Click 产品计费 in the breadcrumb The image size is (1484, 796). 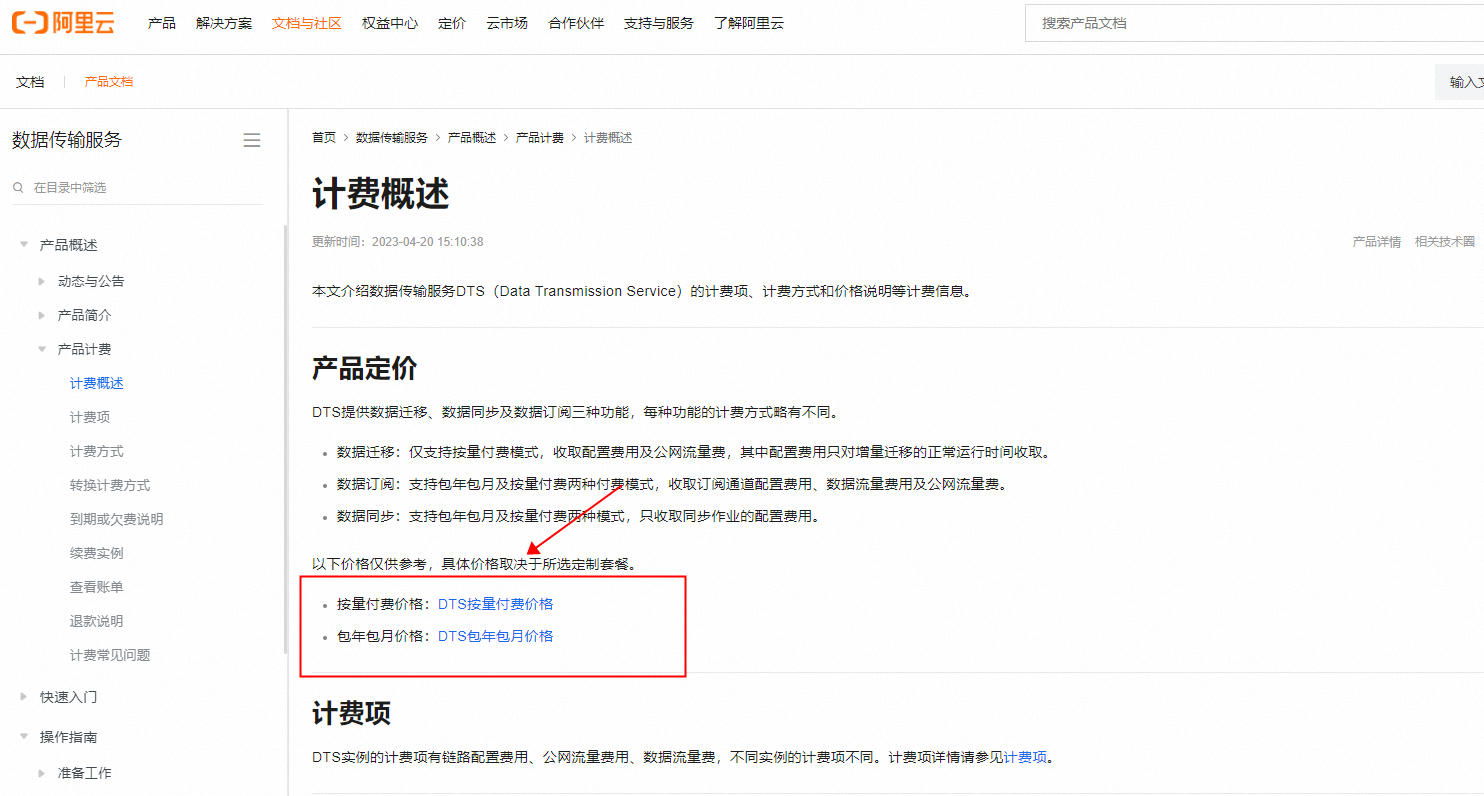[x=540, y=138]
